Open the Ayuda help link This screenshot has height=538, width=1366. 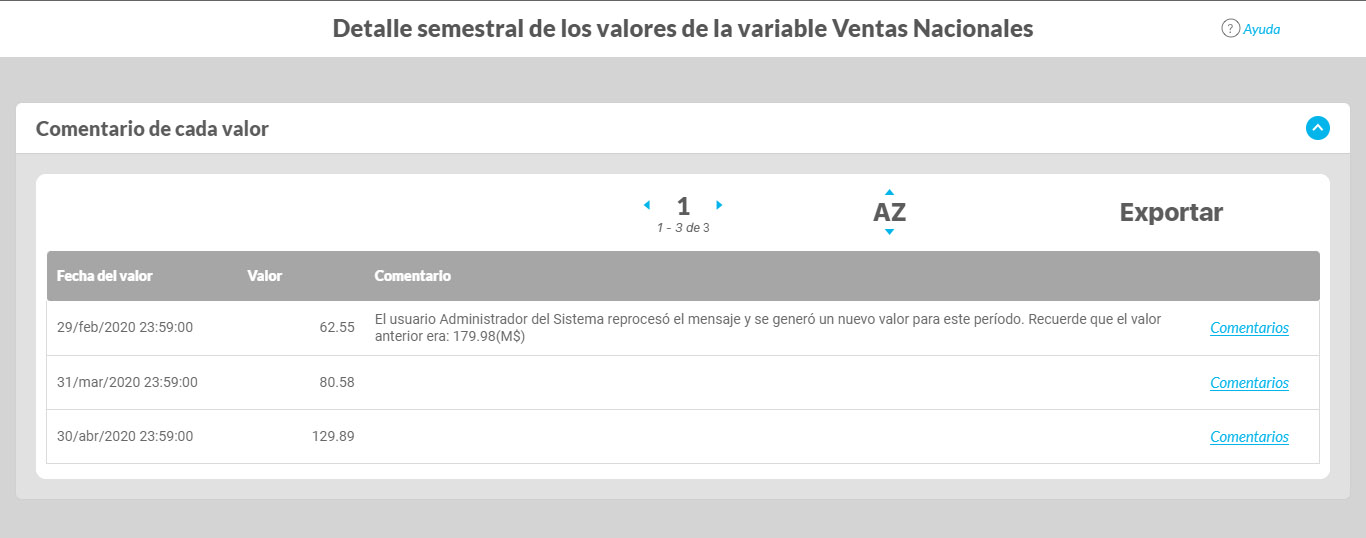1261,29
